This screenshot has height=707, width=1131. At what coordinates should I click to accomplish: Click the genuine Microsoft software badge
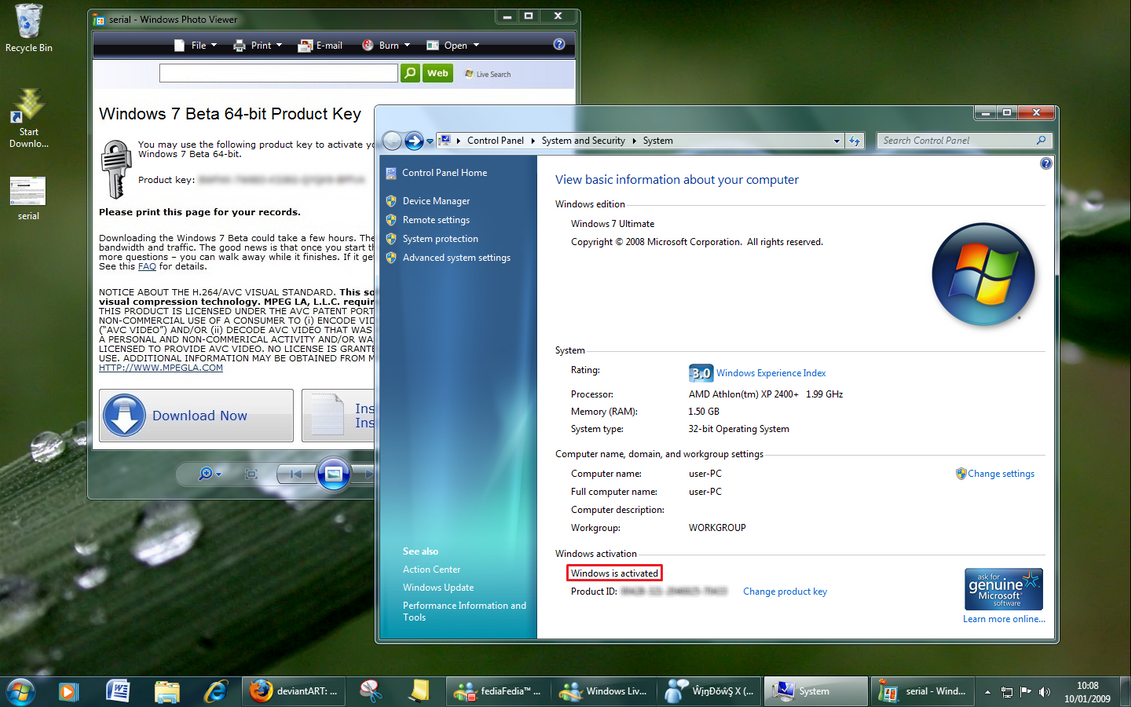[1003, 588]
